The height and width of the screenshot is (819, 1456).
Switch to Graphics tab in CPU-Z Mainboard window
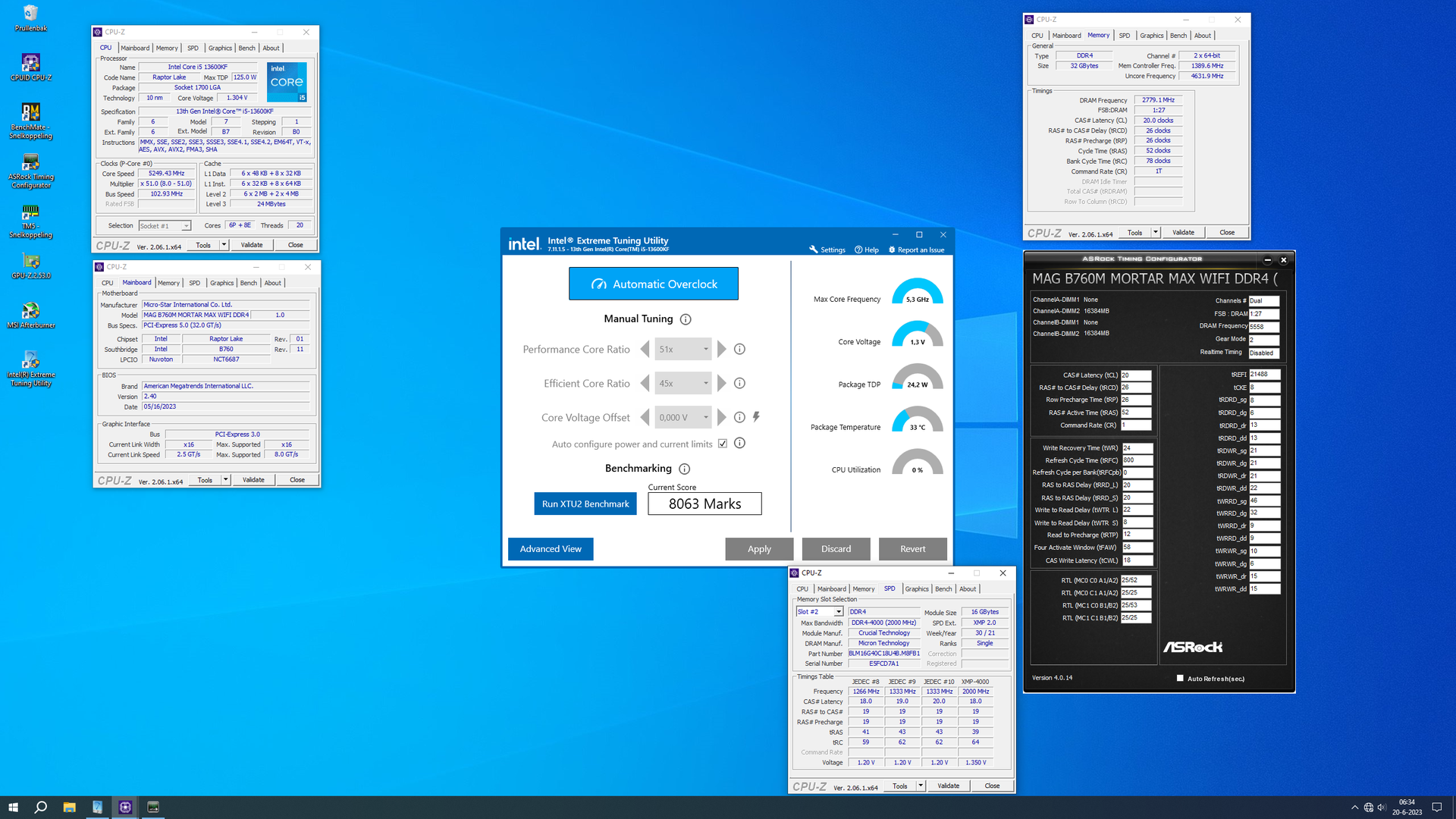(x=221, y=283)
